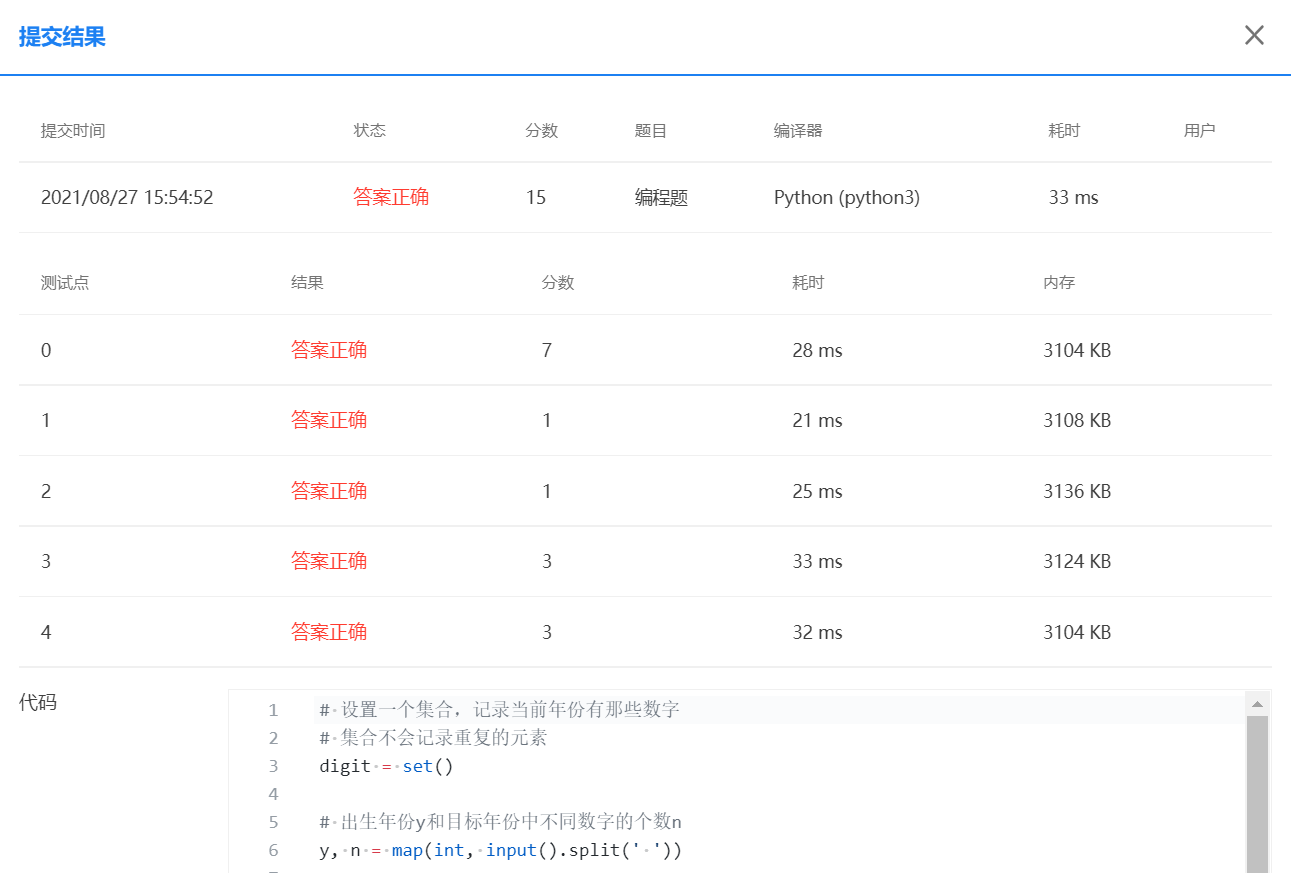Viewport: 1291px width, 873px height.
Task: Click the code scrollbar up arrow
Action: tap(1257, 704)
